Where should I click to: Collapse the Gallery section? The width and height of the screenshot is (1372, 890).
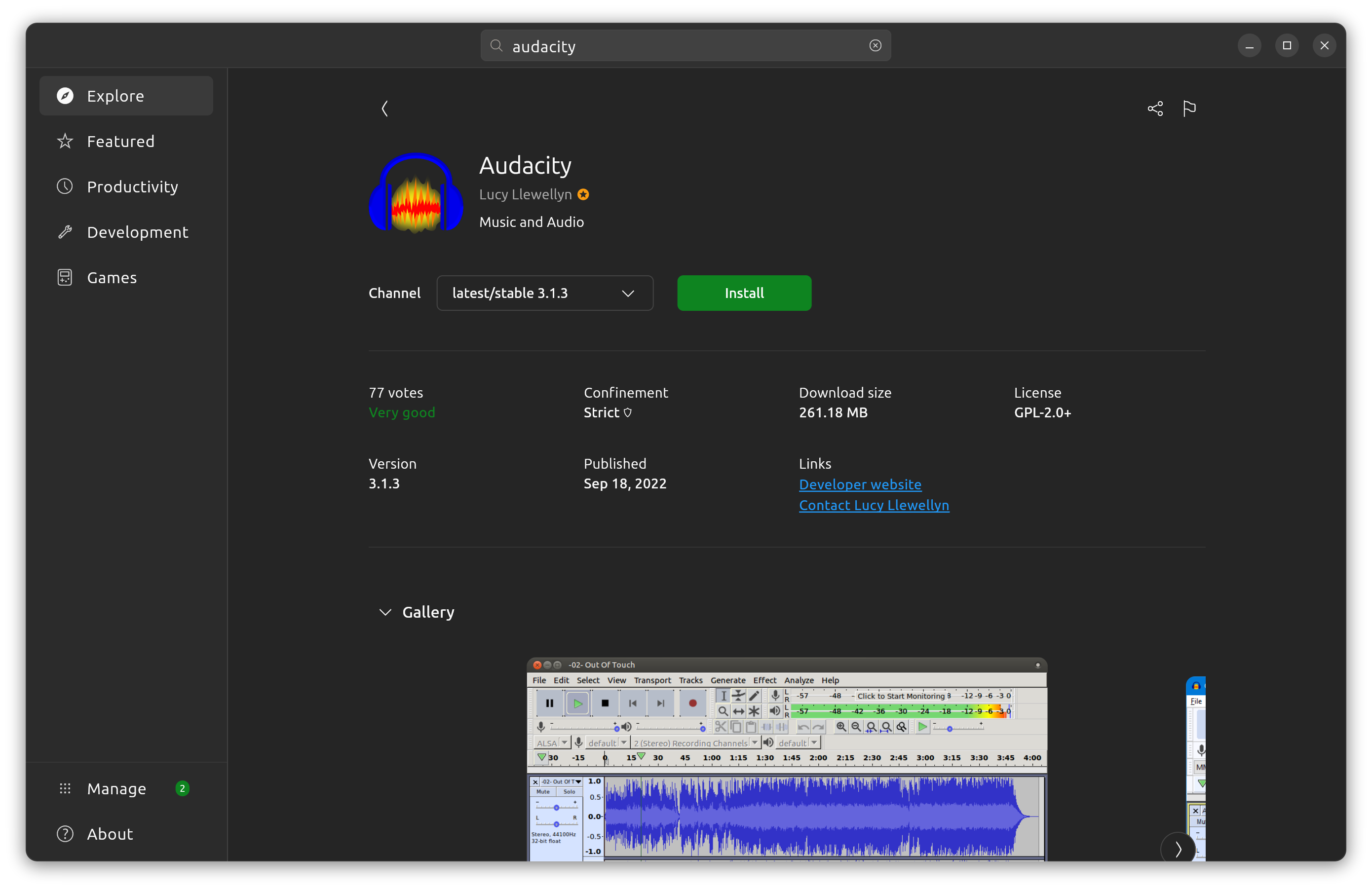tap(385, 612)
